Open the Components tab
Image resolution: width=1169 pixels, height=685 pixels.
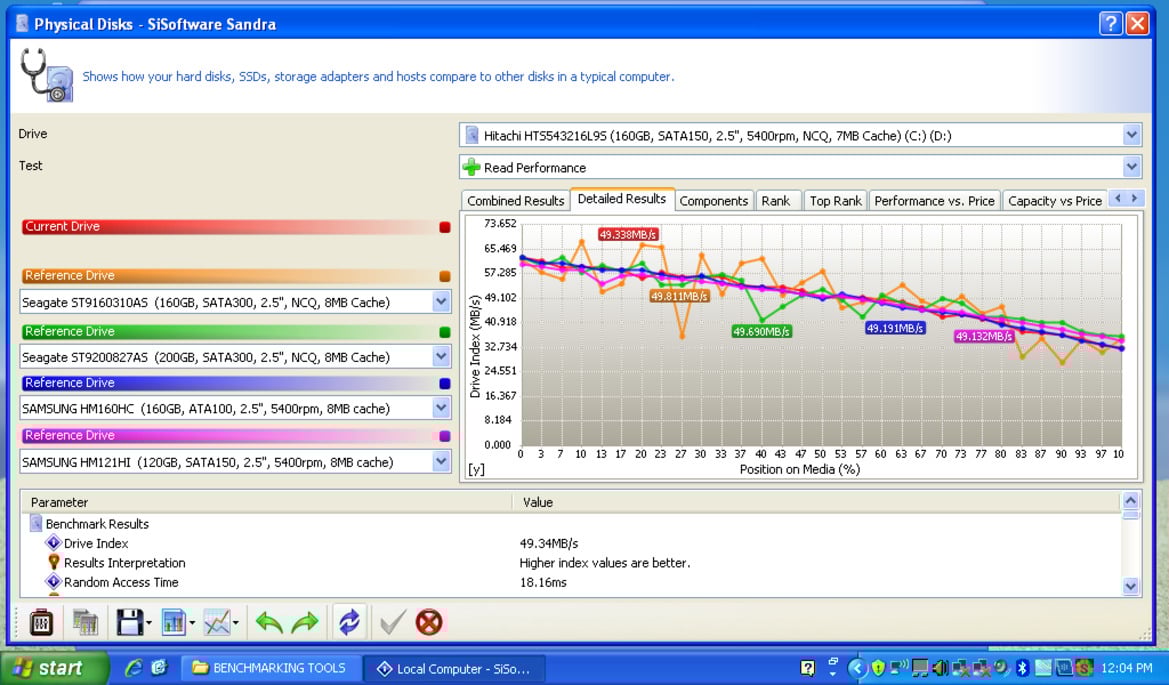point(713,201)
